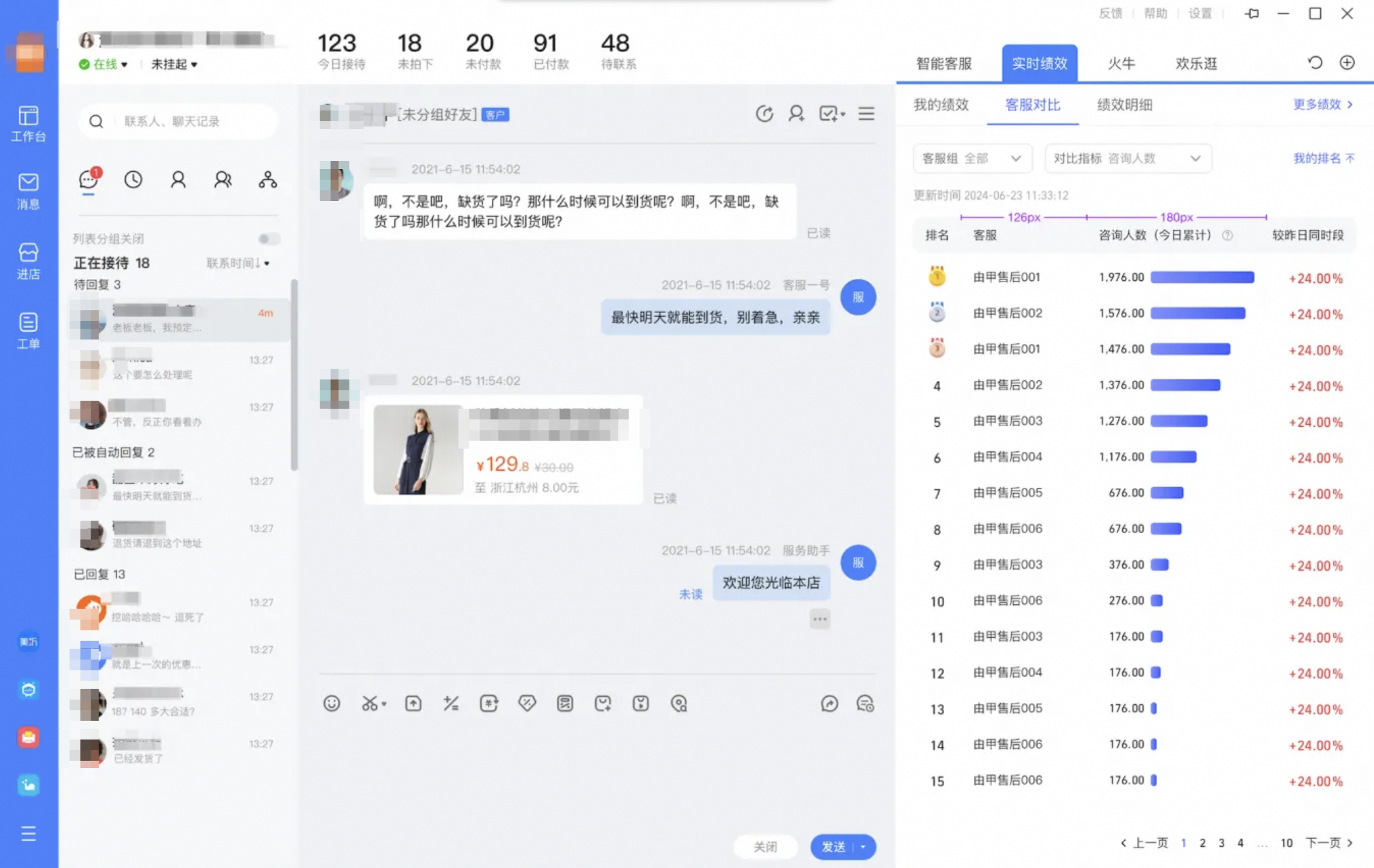The height and width of the screenshot is (868, 1374).
Task: Show the organization structure icon
Action: pos(268,179)
